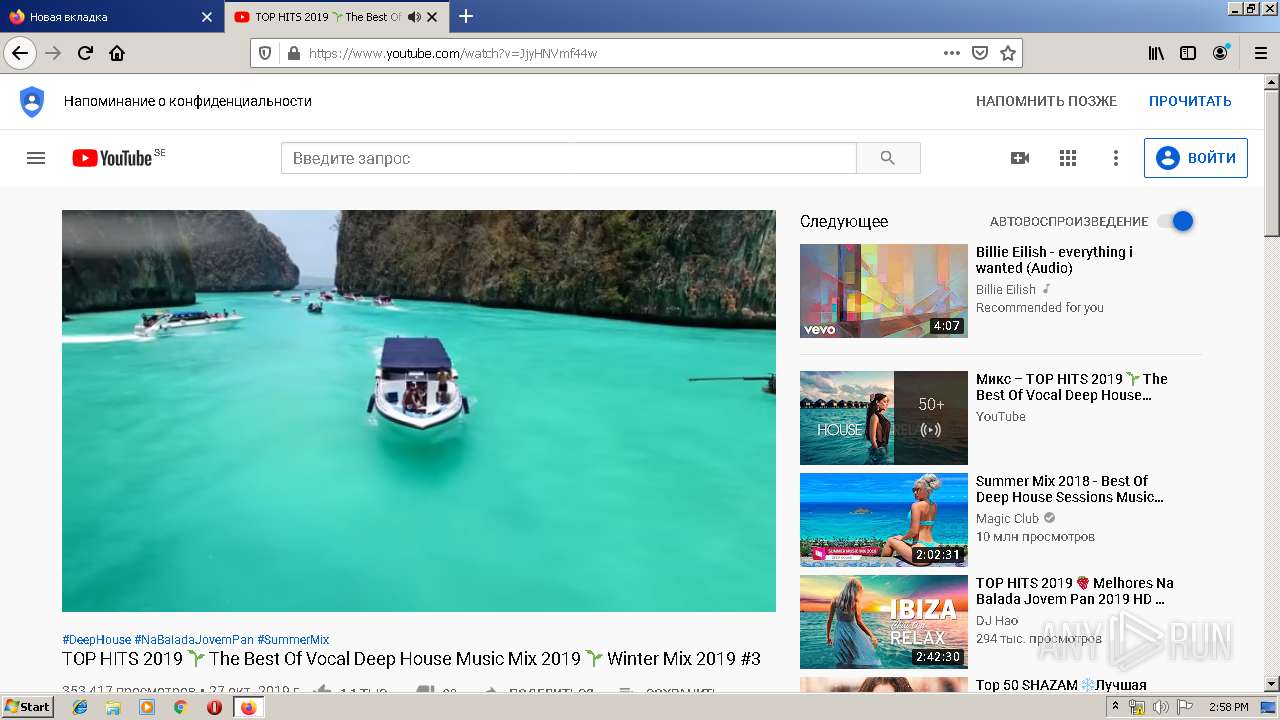Viewport: 1280px width, 720px height.
Task: Open Микс – TOP HITS 2019 title link
Action: [1072, 387]
